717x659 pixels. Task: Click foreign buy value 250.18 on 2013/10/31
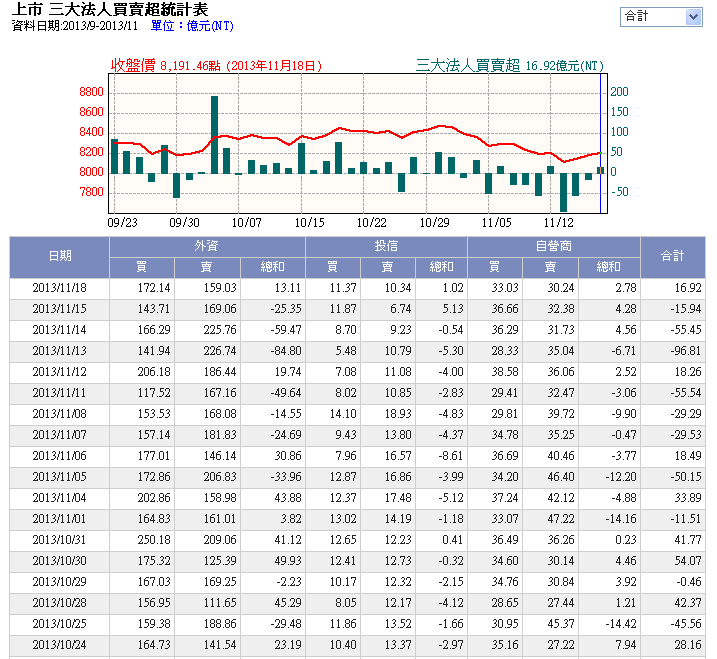pyautogui.click(x=154, y=541)
